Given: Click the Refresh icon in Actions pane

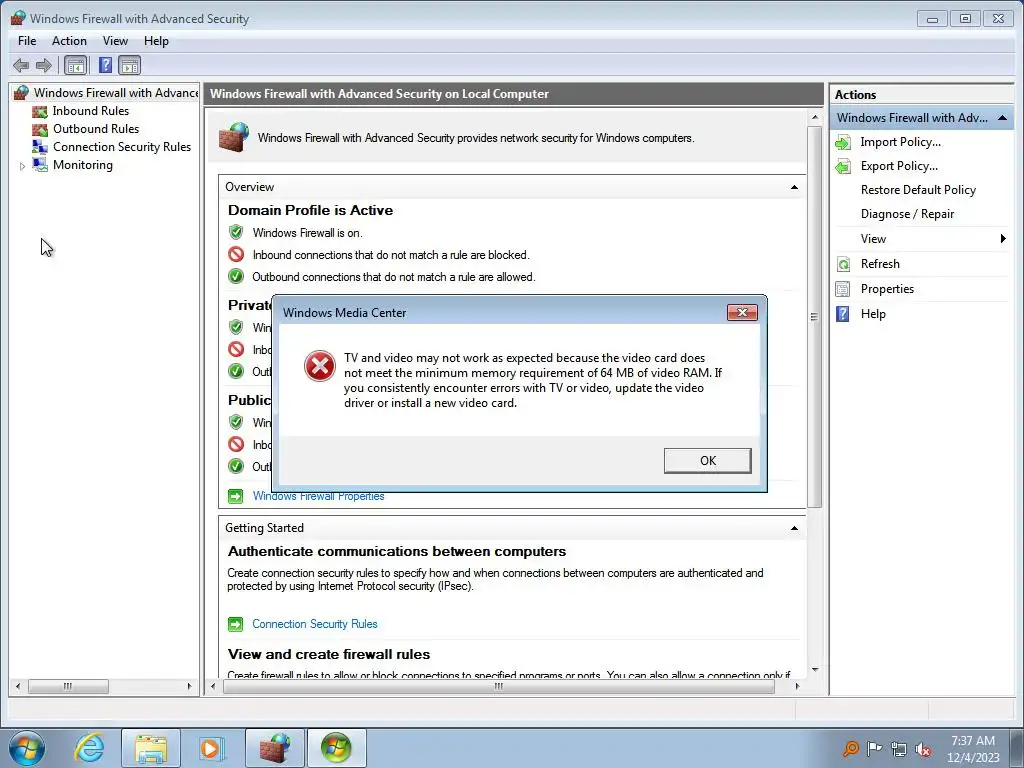Looking at the screenshot, I should click(x=843, y=264).
